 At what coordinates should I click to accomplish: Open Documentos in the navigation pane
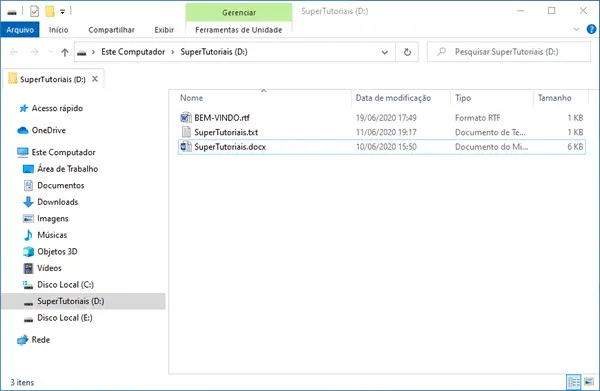[60, 186]
